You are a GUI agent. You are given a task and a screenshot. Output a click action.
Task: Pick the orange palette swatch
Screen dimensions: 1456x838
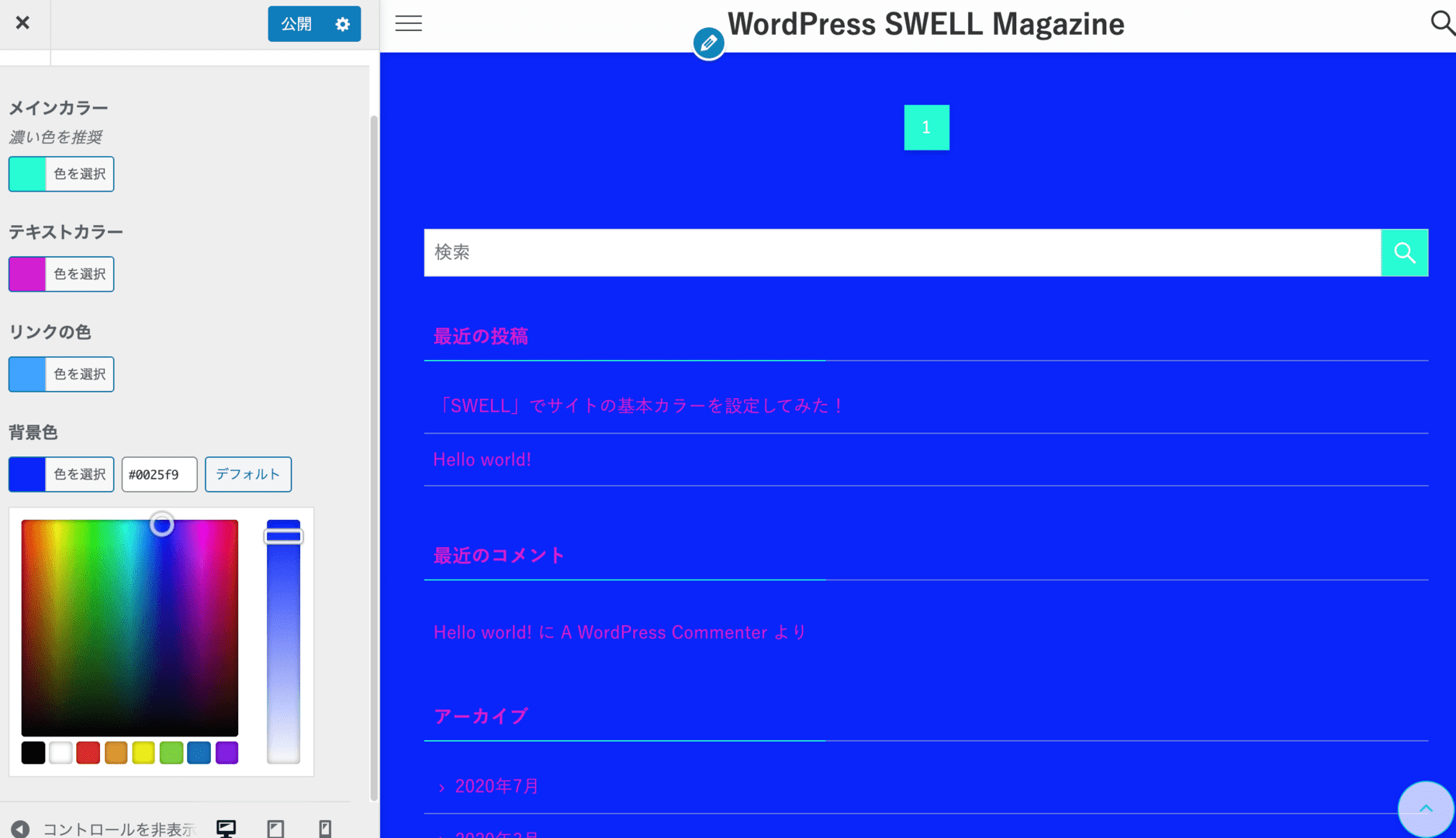click(116, 753)
